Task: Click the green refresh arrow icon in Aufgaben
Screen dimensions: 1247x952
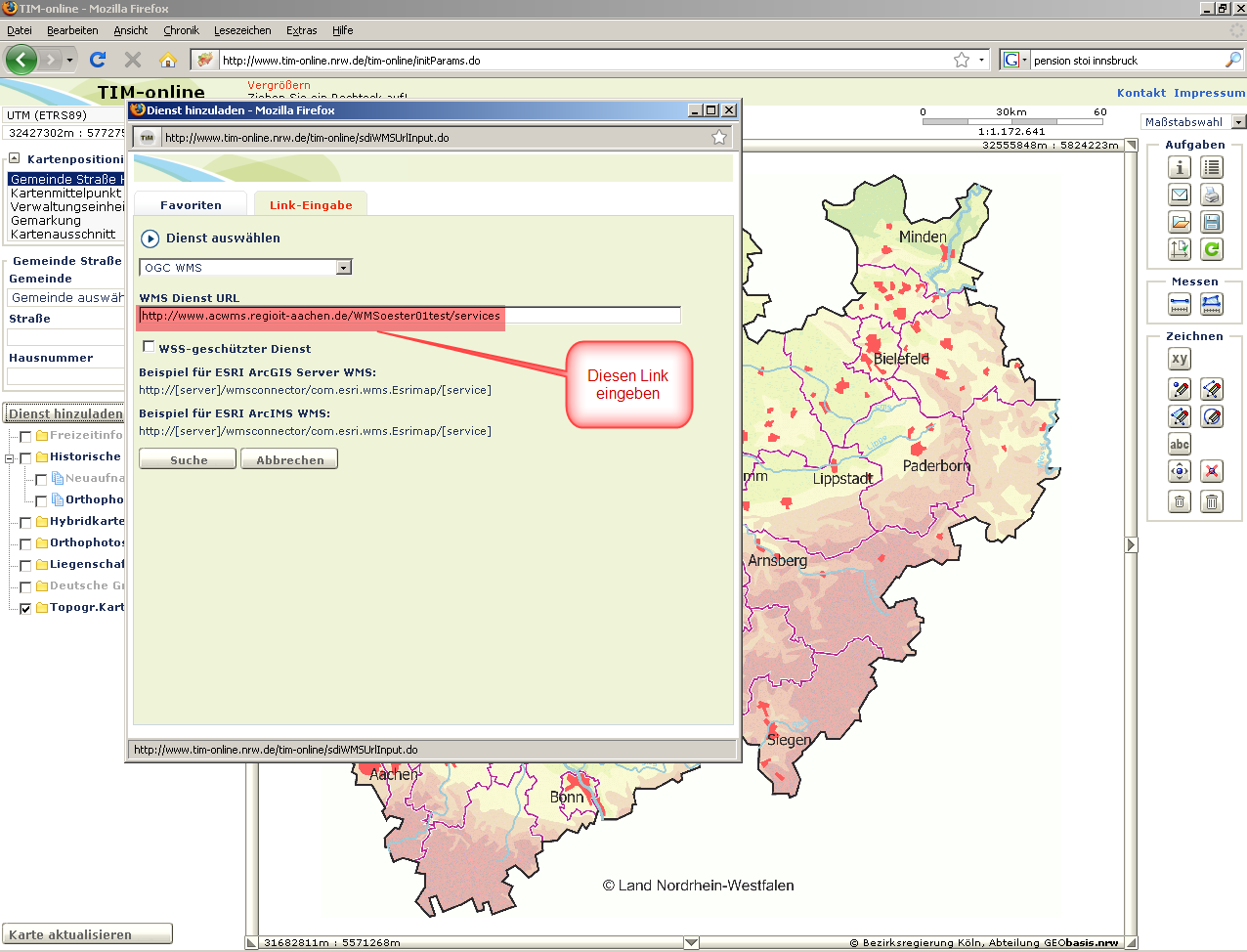Action: point(1212,249)
